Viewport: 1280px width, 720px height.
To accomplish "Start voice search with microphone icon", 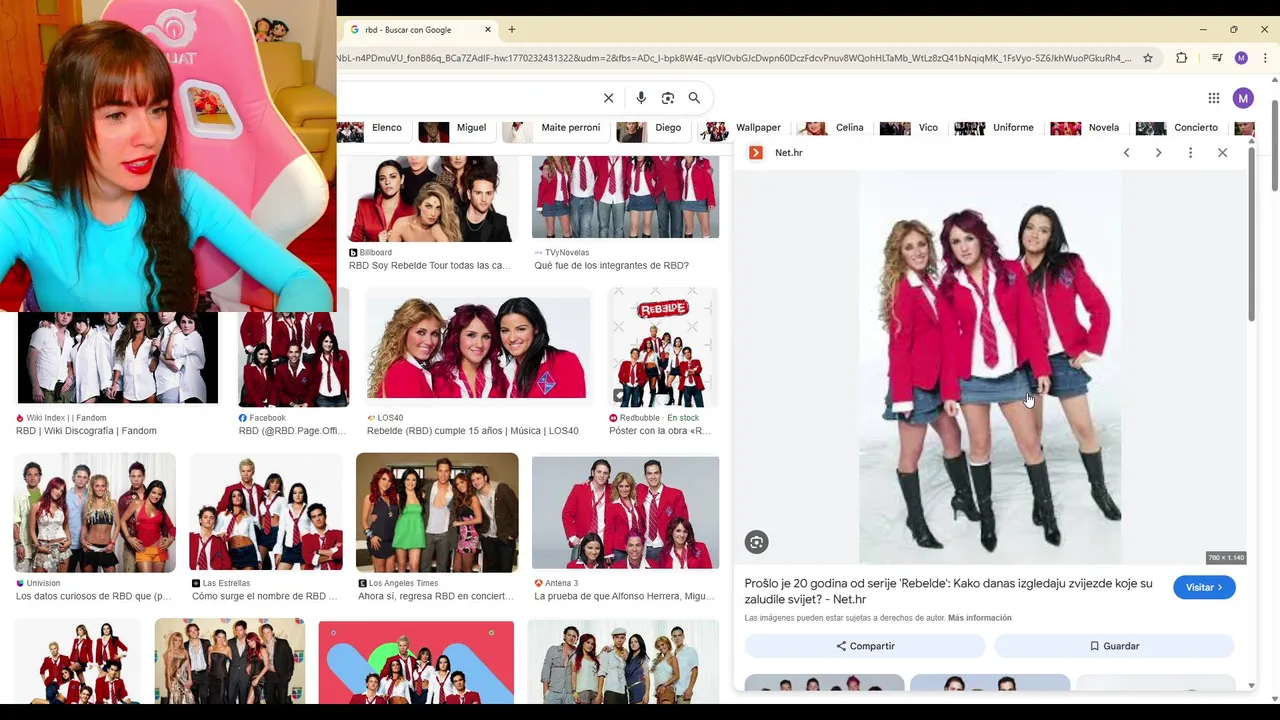I will [x=641, y=98].
